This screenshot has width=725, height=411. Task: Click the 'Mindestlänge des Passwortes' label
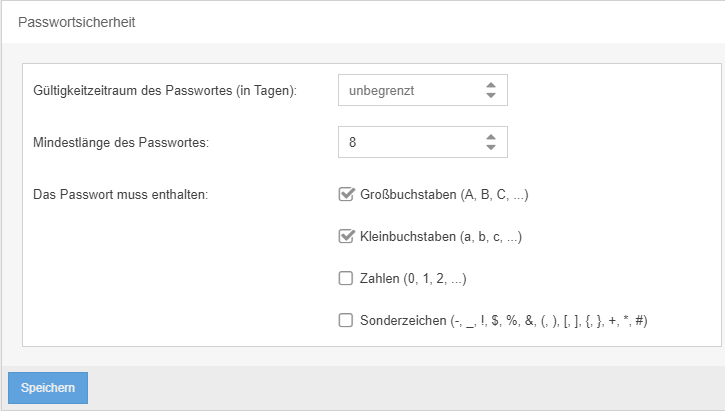tap(121, 143)
